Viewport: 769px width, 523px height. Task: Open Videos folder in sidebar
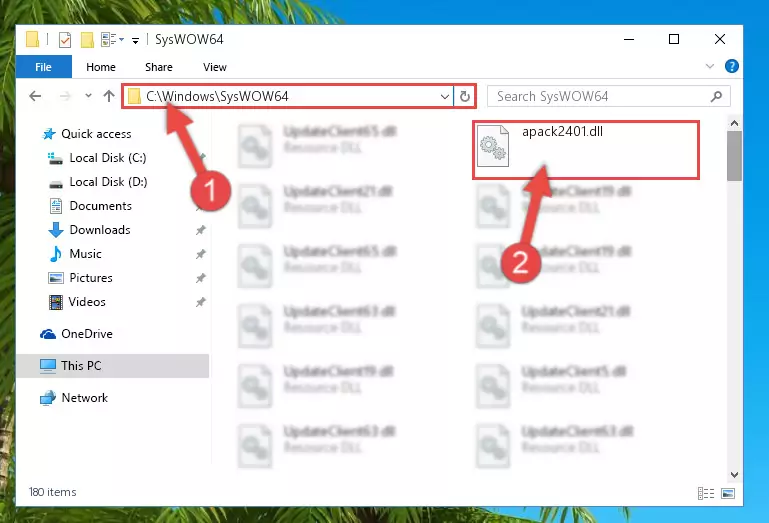click(x=87, y=302)
